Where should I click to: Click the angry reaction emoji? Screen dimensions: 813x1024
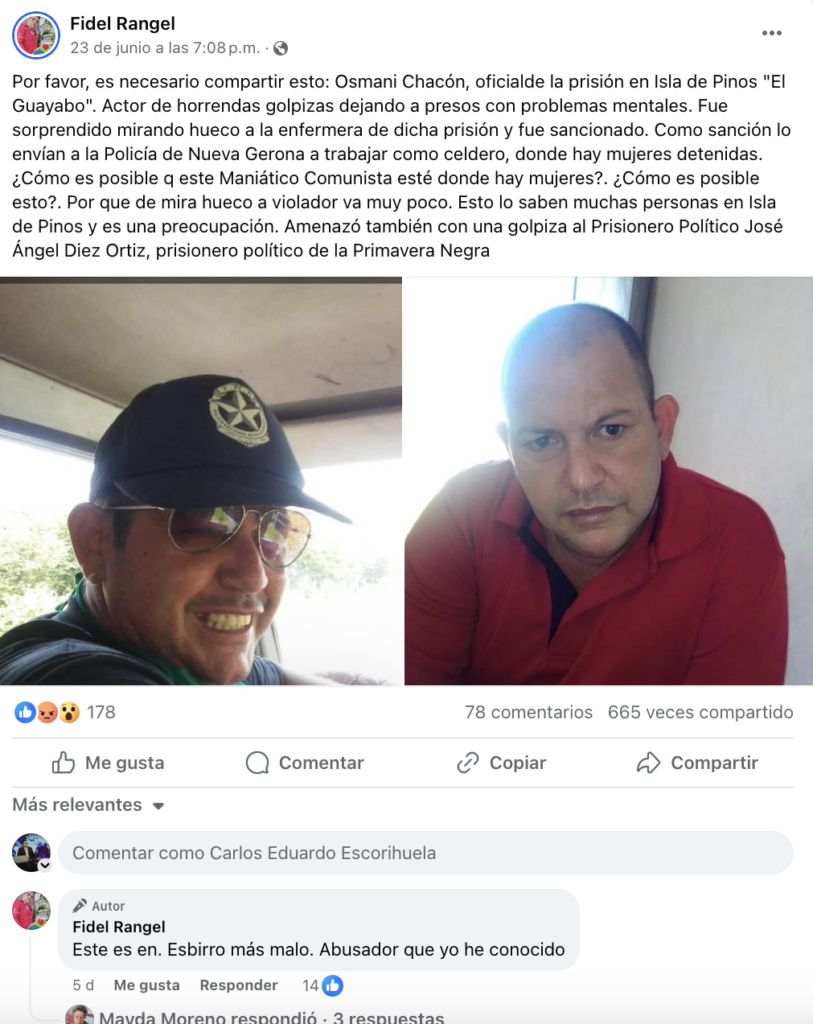point(47,712)
